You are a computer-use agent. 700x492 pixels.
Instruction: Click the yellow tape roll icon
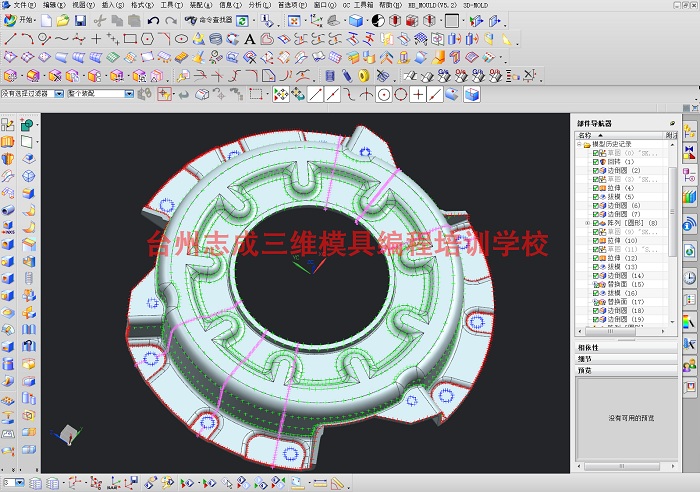[364, 76]
